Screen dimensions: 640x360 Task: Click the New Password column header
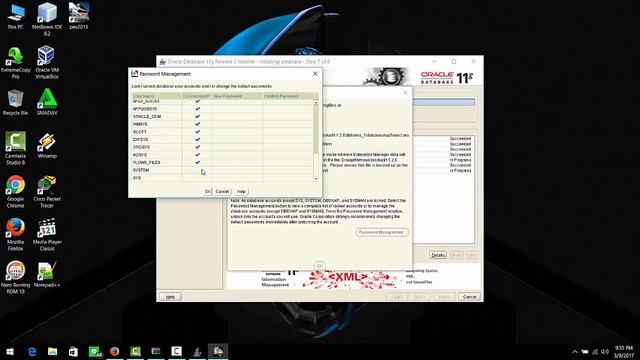pos(237,96)
